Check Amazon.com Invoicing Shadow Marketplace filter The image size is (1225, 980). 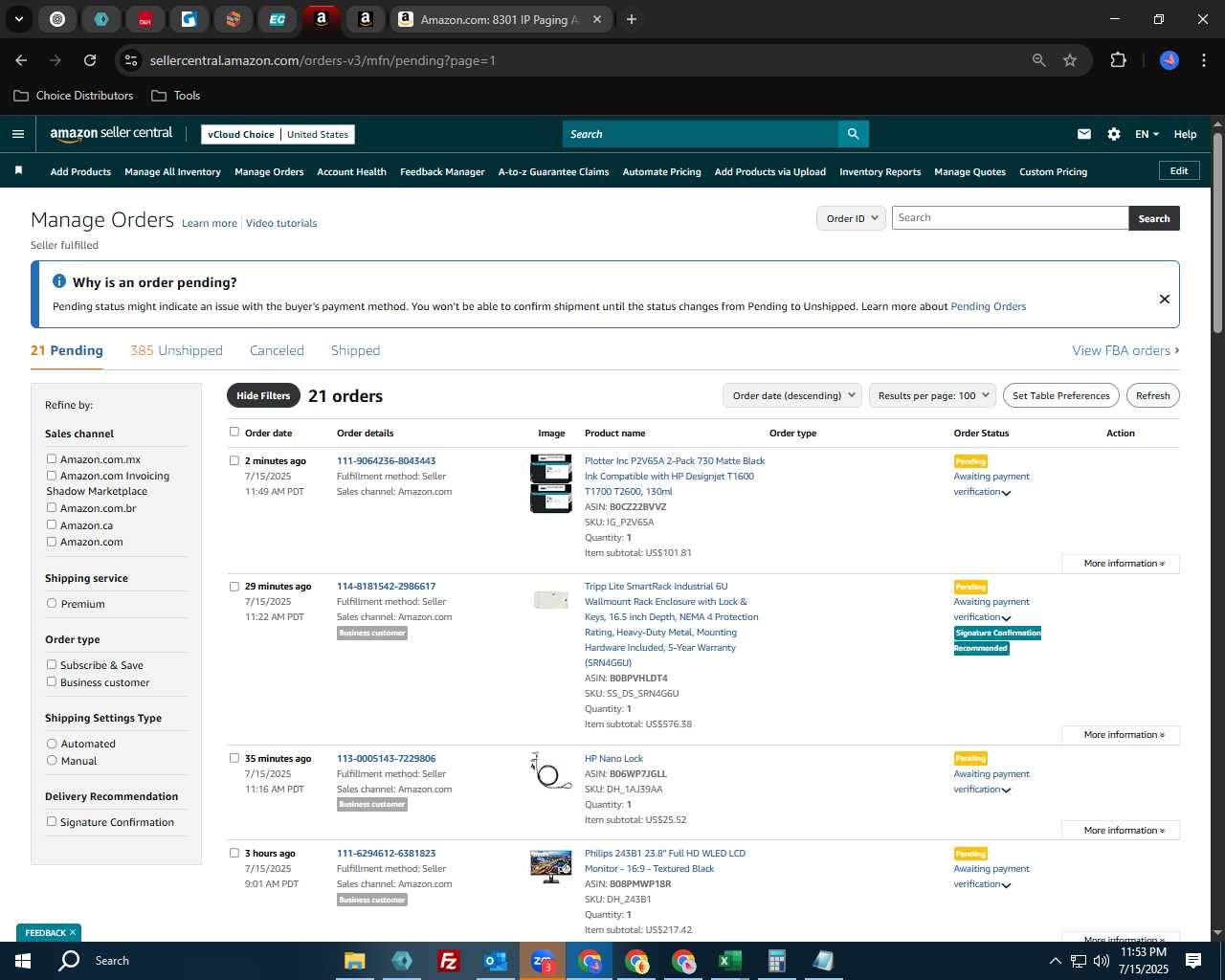tap(52, 475)
